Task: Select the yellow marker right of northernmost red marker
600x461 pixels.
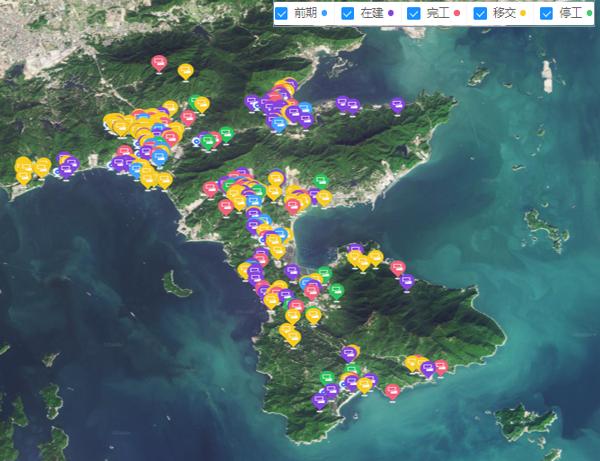Action: [185, 70]
